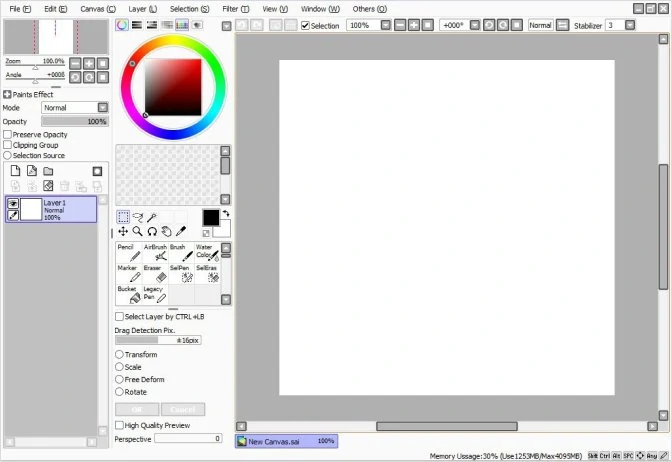The image size is (672, 462).
Task: Choose the AirBrush tool
Action: [x=155, y=253]
